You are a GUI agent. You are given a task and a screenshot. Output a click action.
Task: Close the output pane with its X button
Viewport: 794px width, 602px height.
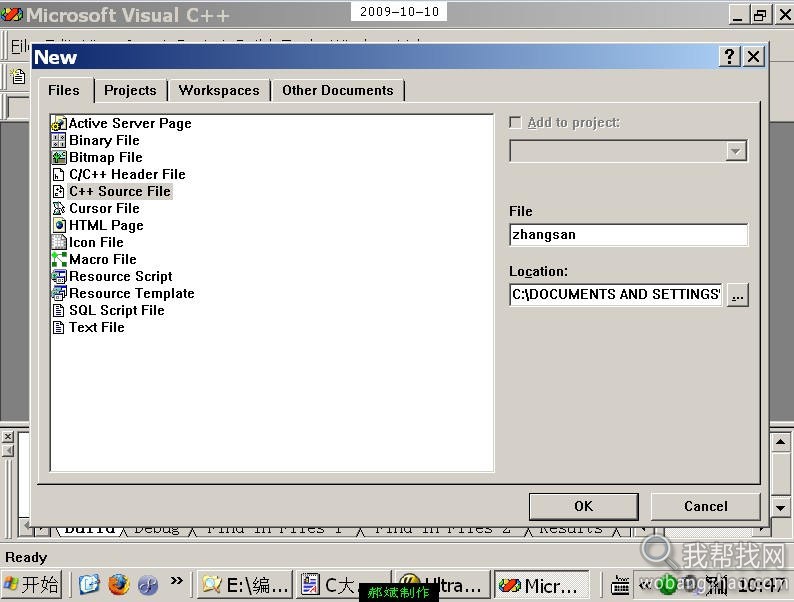[8, 436]
